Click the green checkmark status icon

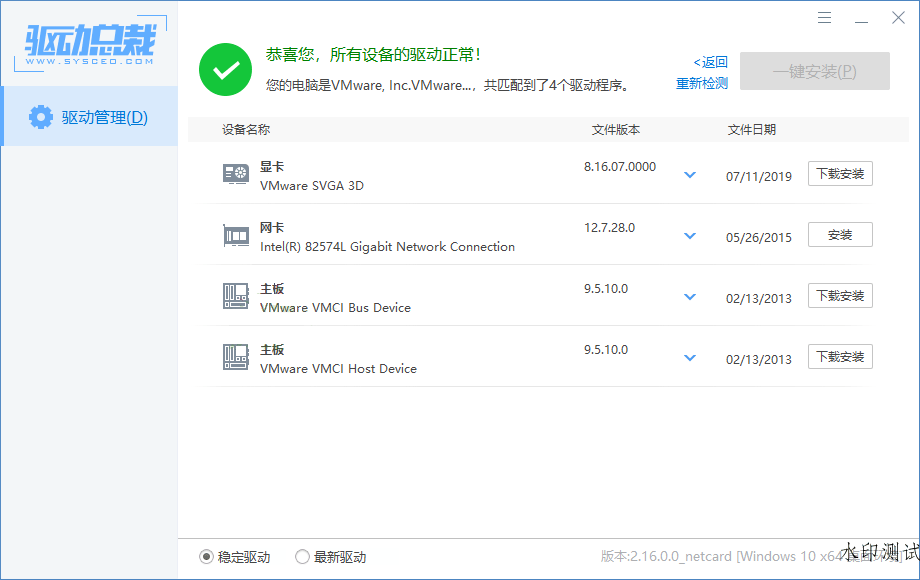[x=225, y=69]
